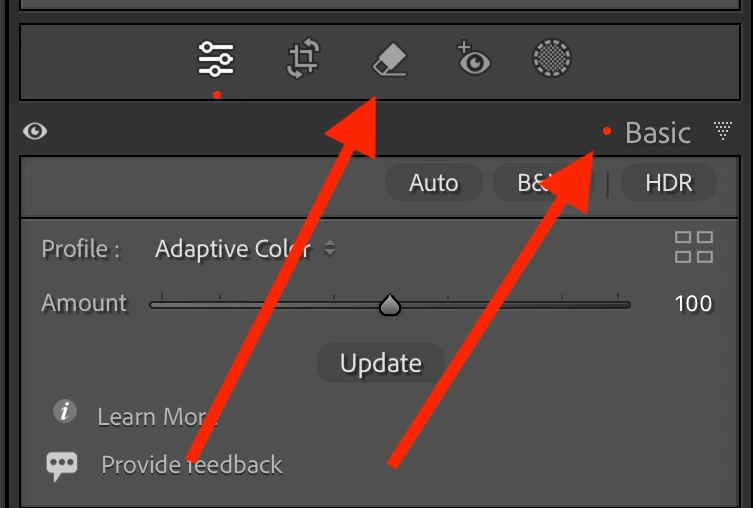753x508 pixels.
Task: Open the profile browser grid icon
Action: tap(694, 247)
